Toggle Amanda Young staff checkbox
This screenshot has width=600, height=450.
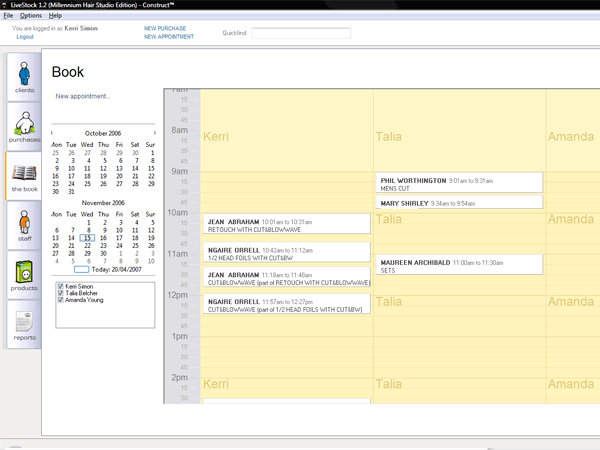(60, 300)
